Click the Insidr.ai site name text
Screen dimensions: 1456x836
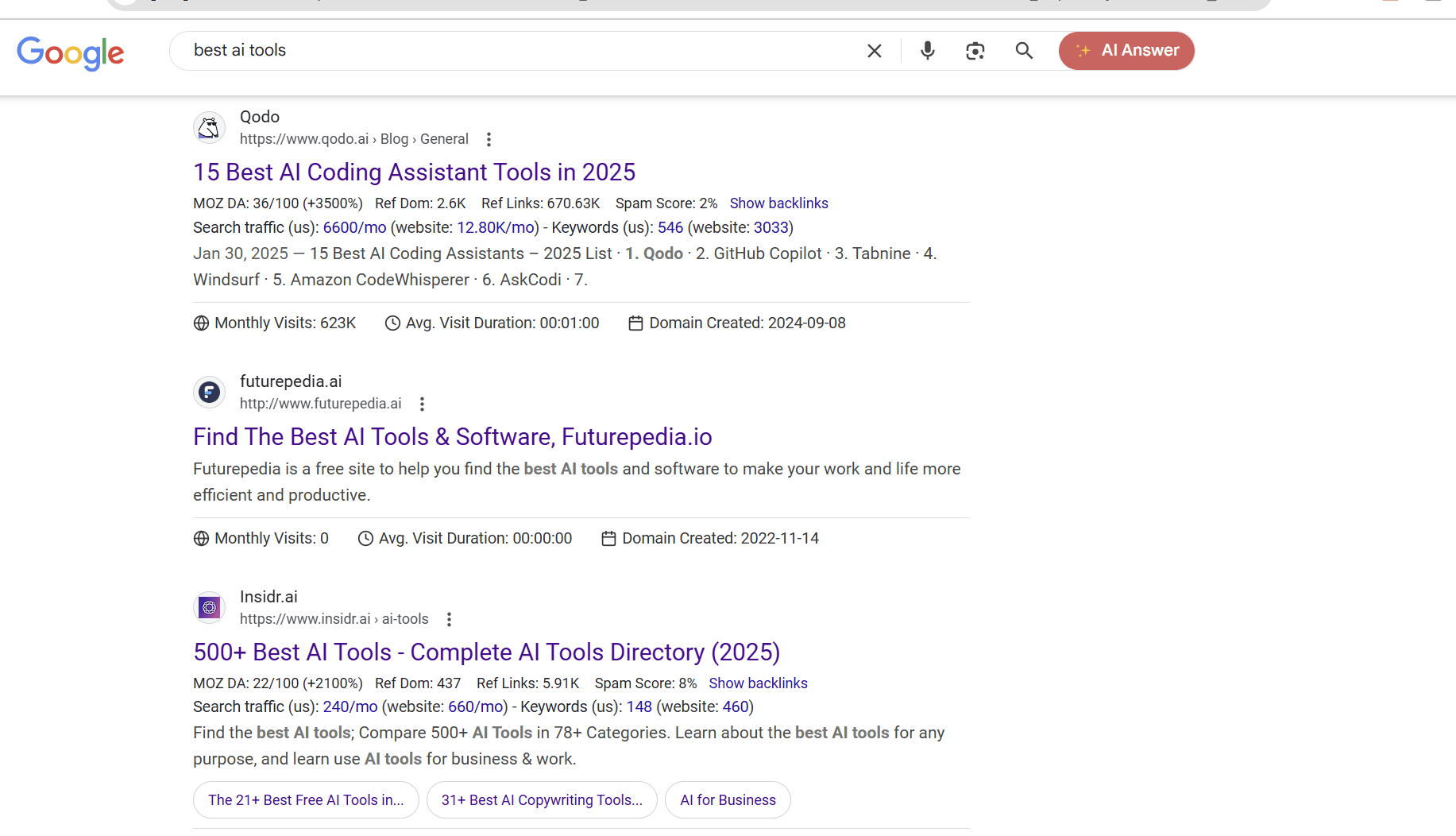coord(268,597)
